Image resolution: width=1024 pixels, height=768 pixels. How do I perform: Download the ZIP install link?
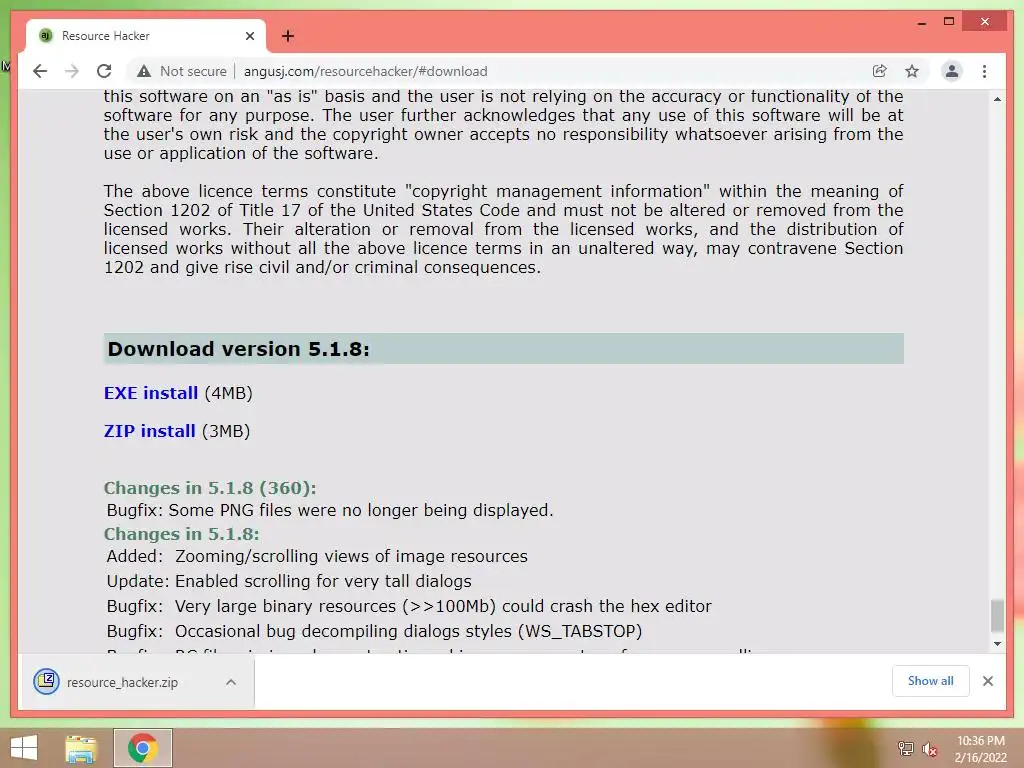click(150, 431)
